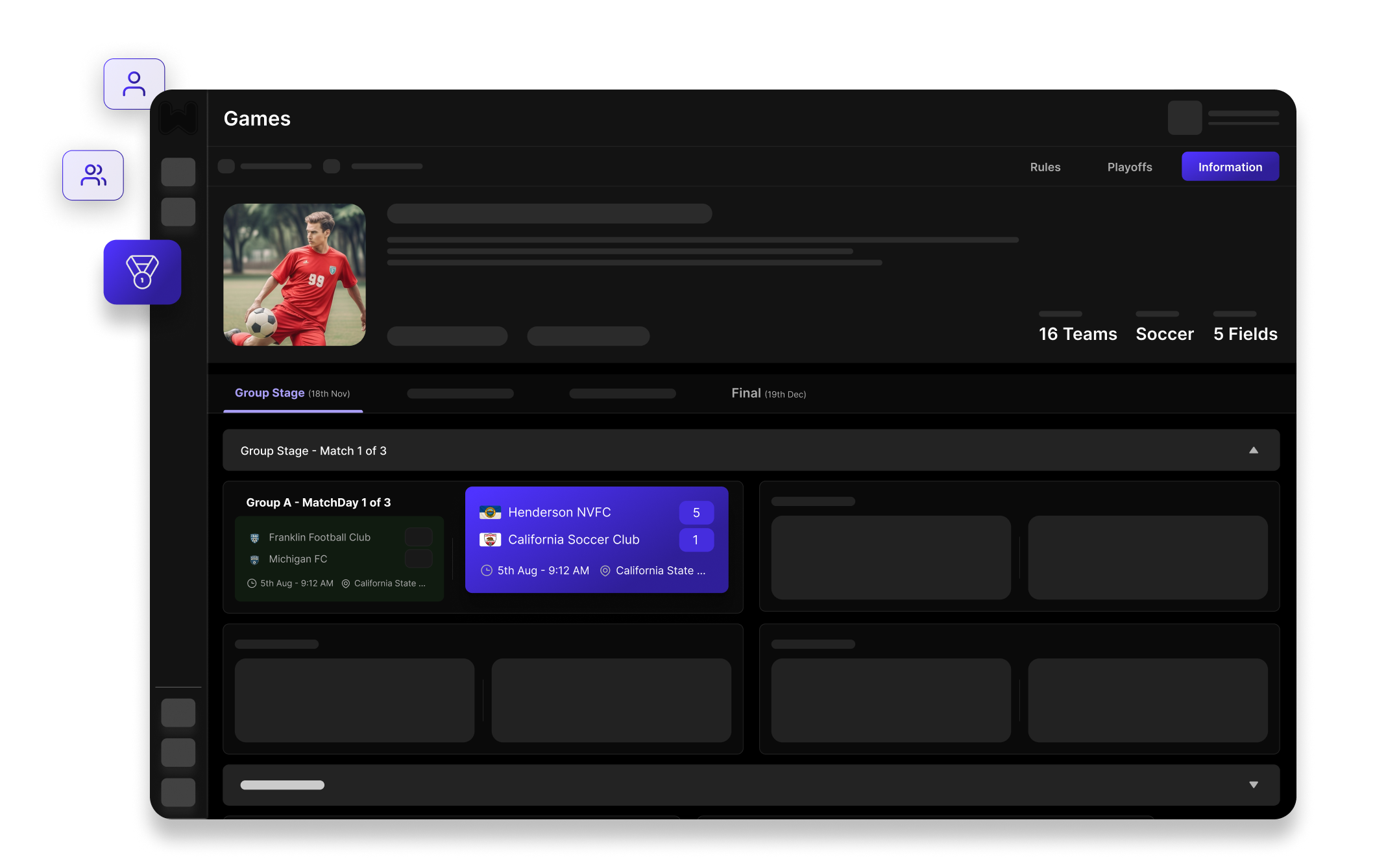Click the W logo in the sidebar

(x=178, y=118)
